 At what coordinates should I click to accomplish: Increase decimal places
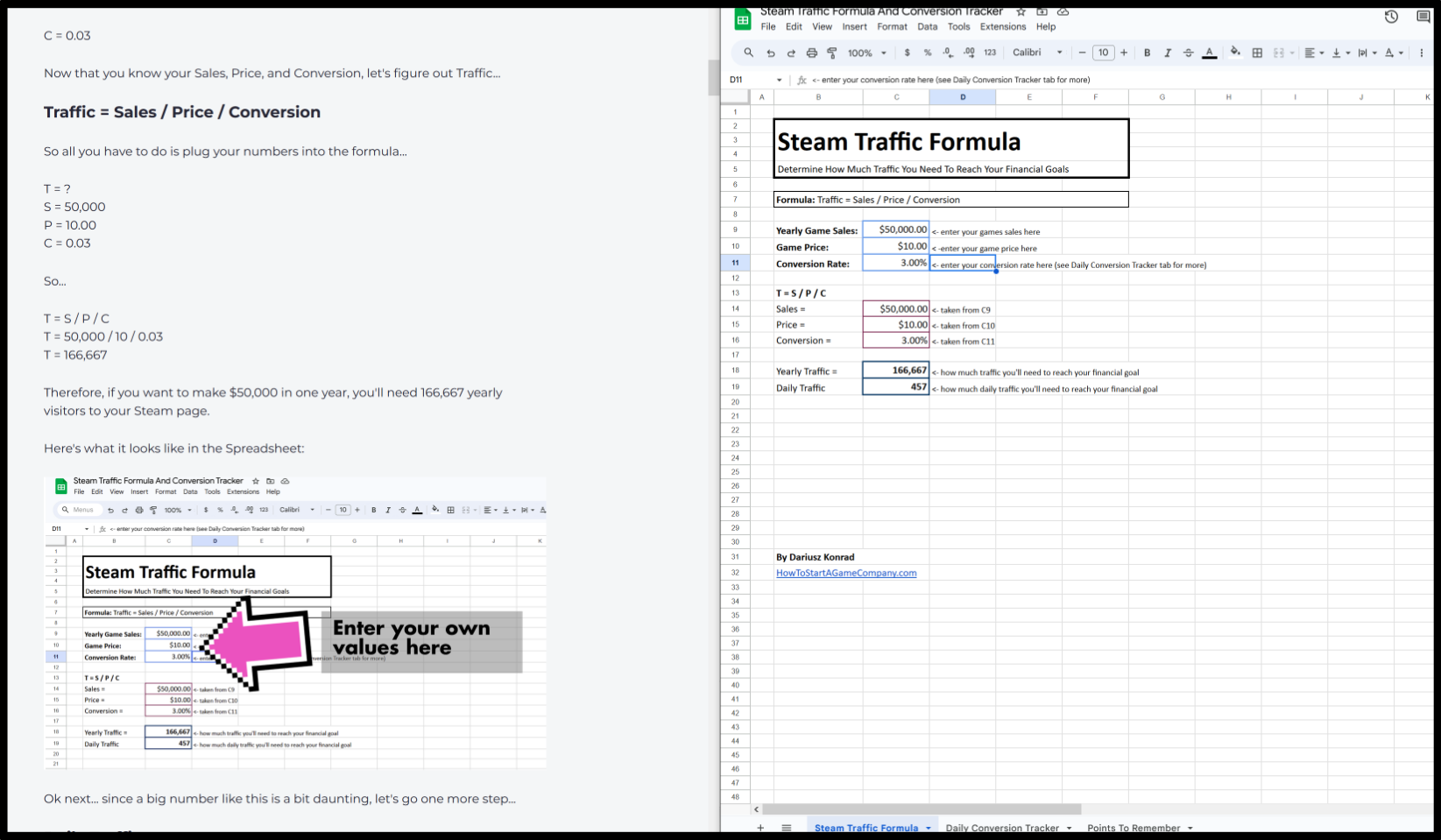point(969,53)
